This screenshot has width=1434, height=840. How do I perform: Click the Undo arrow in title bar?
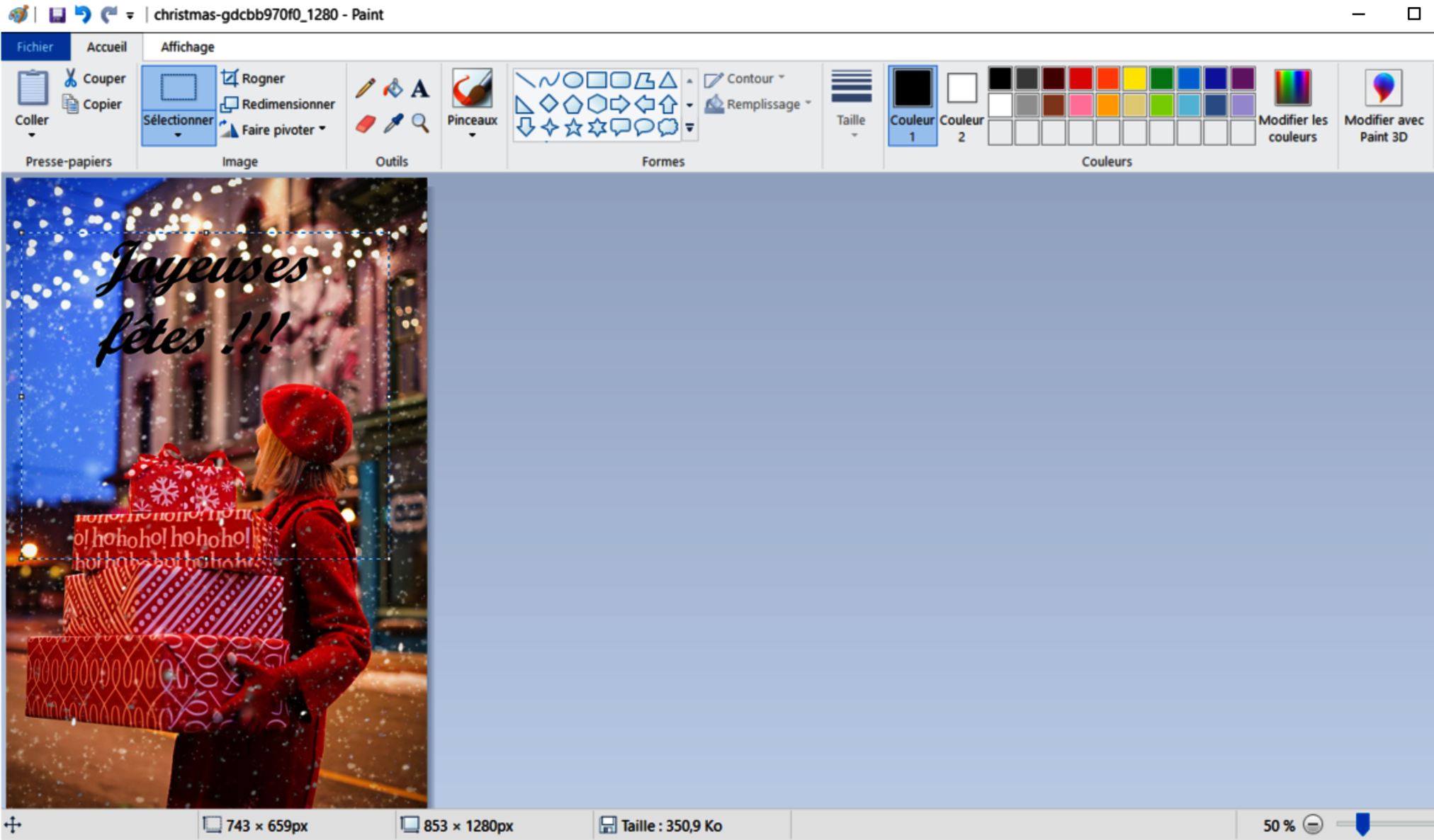coord(83,14)
